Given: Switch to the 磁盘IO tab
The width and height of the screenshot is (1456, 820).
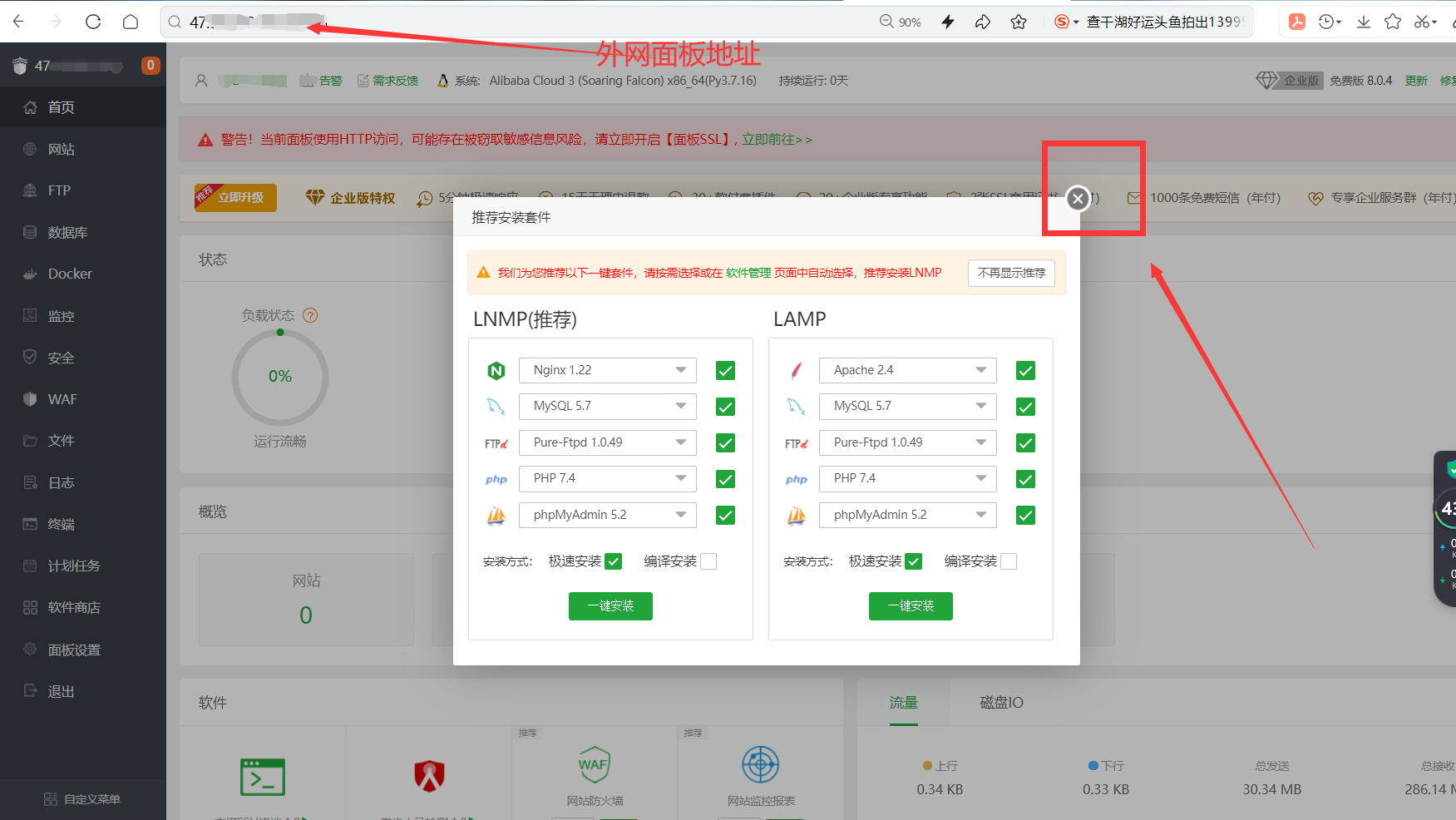Looking at the screenshot, I should coord(1001,703).
